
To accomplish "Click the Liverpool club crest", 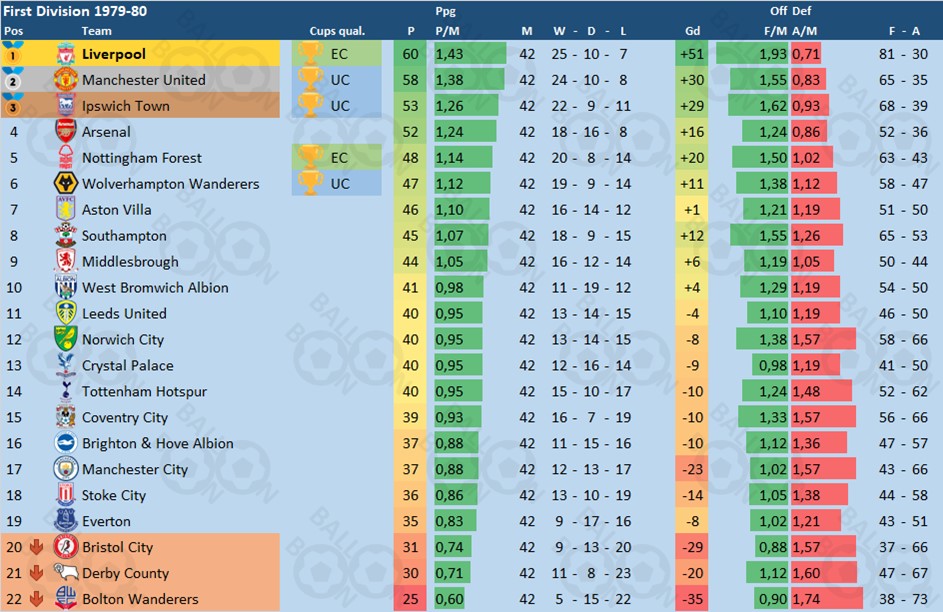I will pos(66,54).
